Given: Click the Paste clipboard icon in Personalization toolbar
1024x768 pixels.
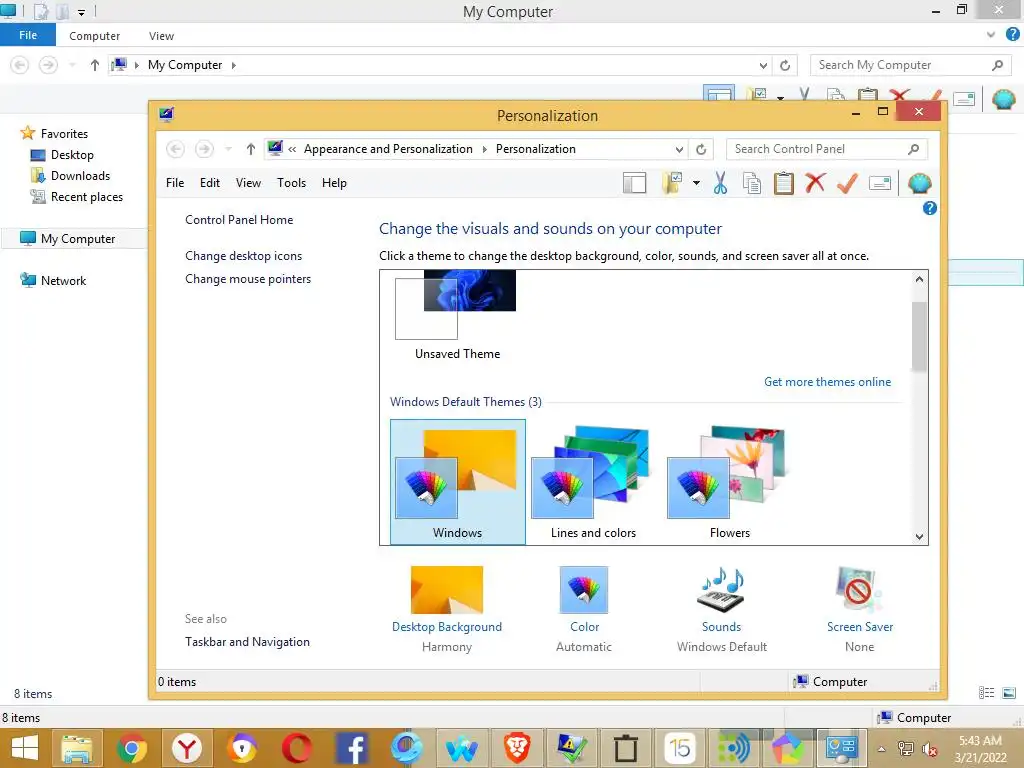Looking at the screenshot, I should [x=783, y=184].
